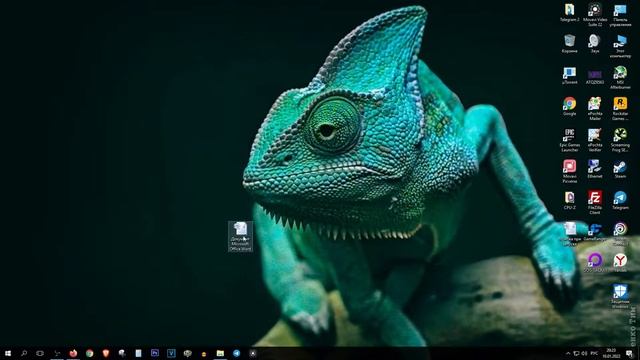Open Epic Games Launcher shortcut
640x360 pixels.
pyautogui.click(x=569, y=140)
